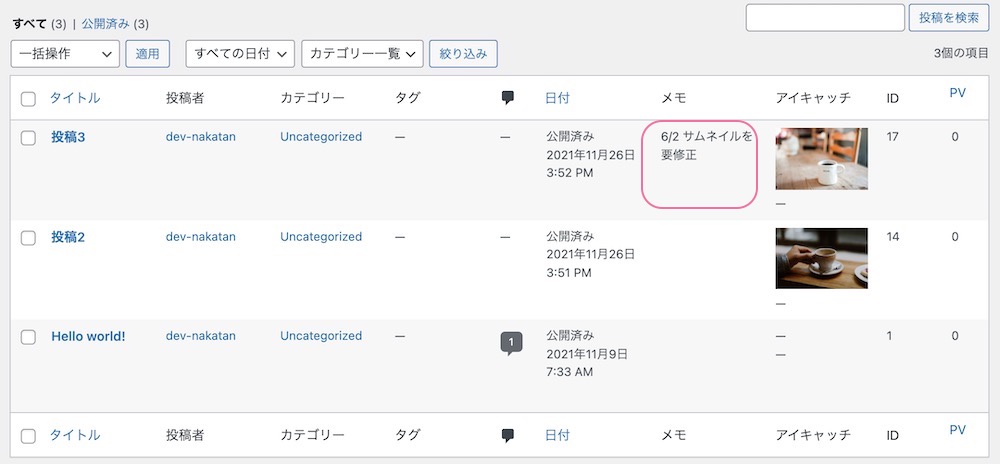The image size is (1000, 464).
Task: Click the 投稿を検索 search button
Action: (949, 18)
